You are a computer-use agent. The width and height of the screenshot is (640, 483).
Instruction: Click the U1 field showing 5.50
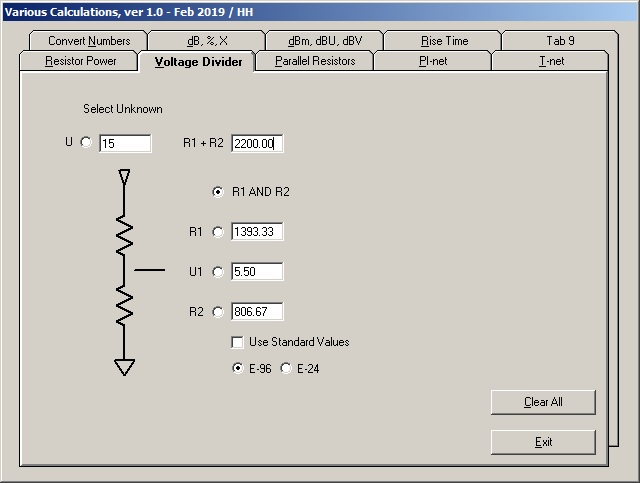tap(257, 272)
